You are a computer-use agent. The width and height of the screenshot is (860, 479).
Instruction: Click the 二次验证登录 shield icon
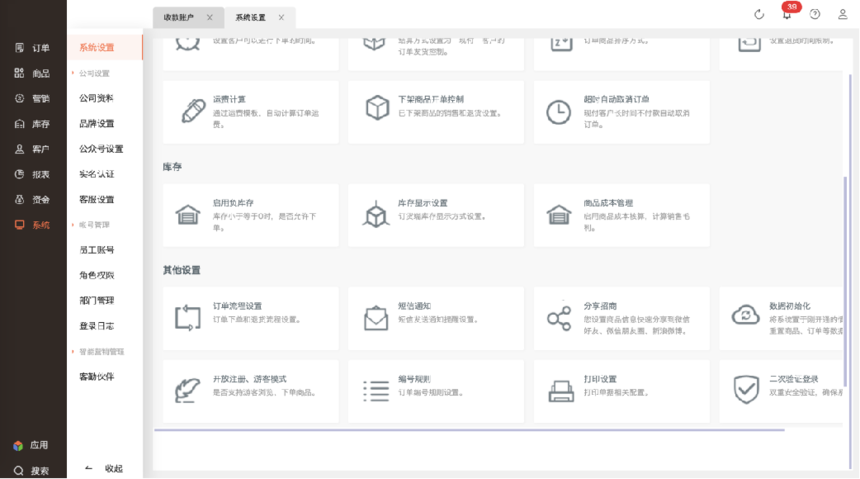coord(746,390)
